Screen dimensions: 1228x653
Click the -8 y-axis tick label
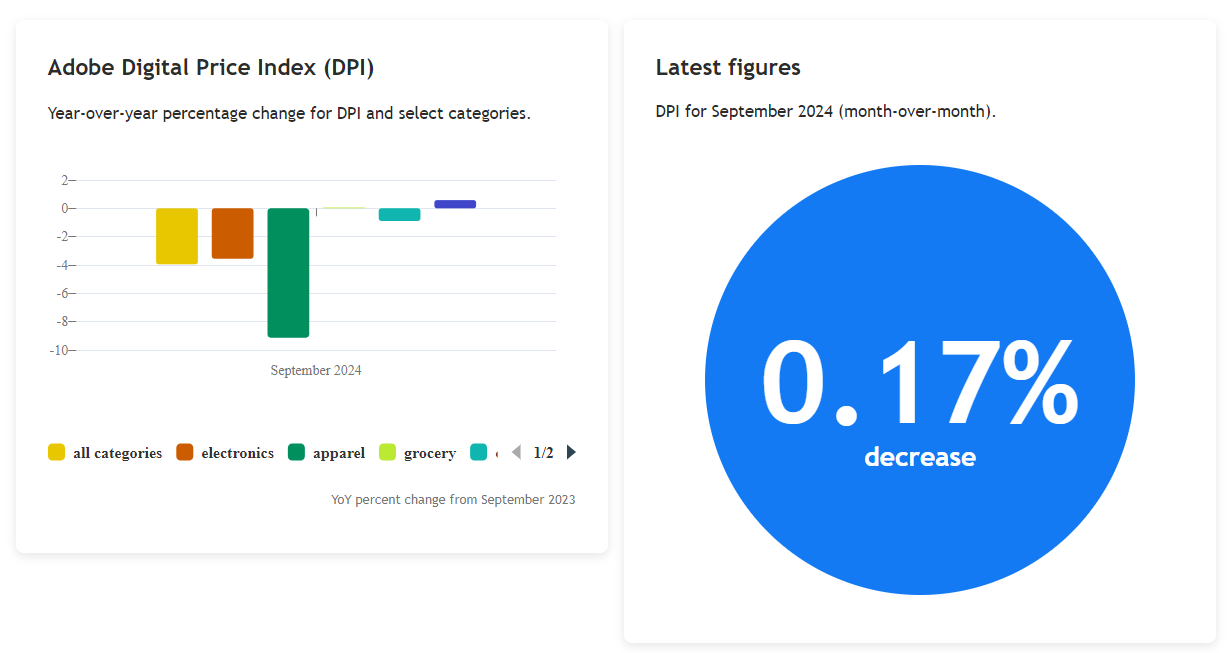(64, 322)
